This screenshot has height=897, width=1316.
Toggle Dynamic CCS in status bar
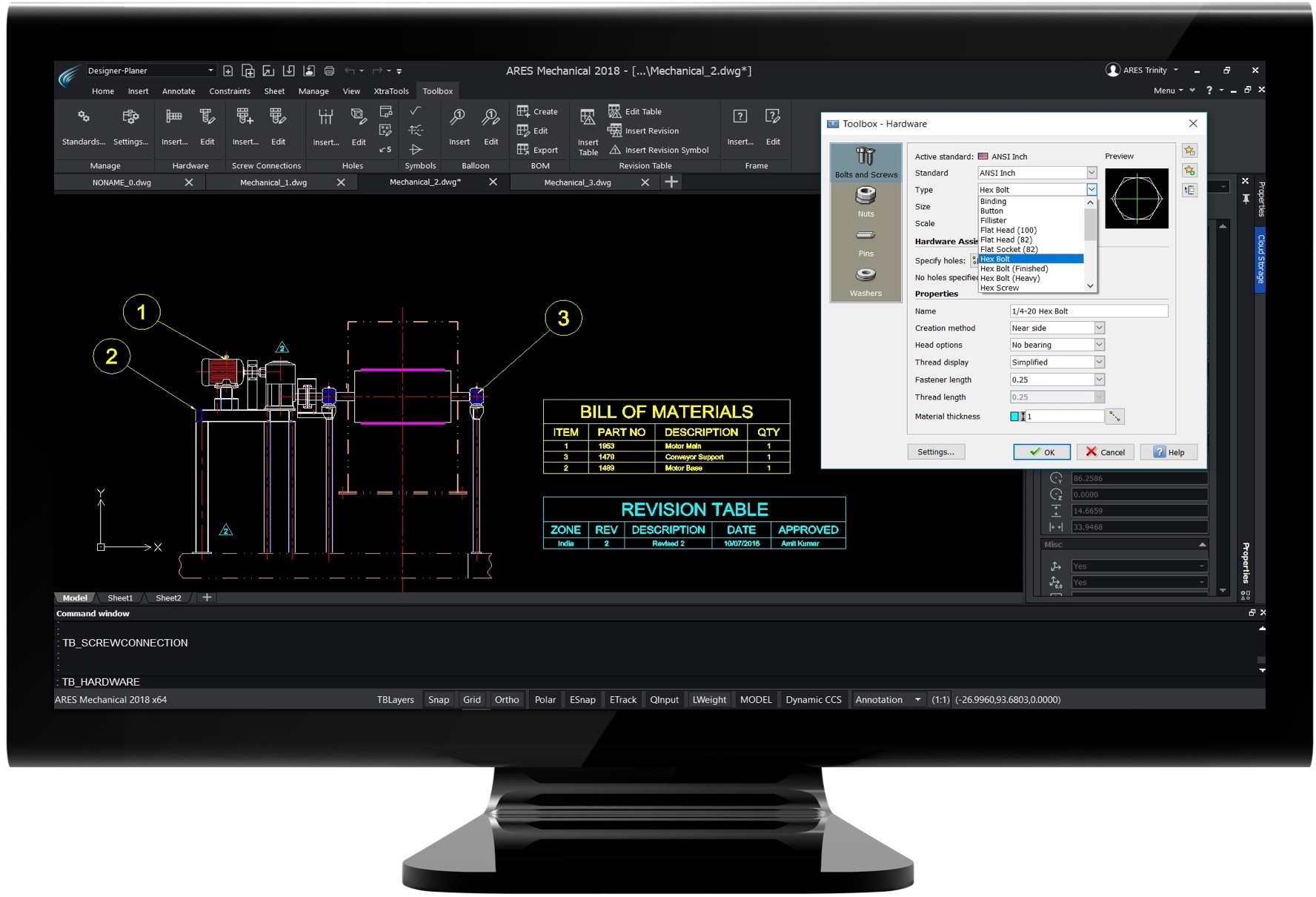814,700
